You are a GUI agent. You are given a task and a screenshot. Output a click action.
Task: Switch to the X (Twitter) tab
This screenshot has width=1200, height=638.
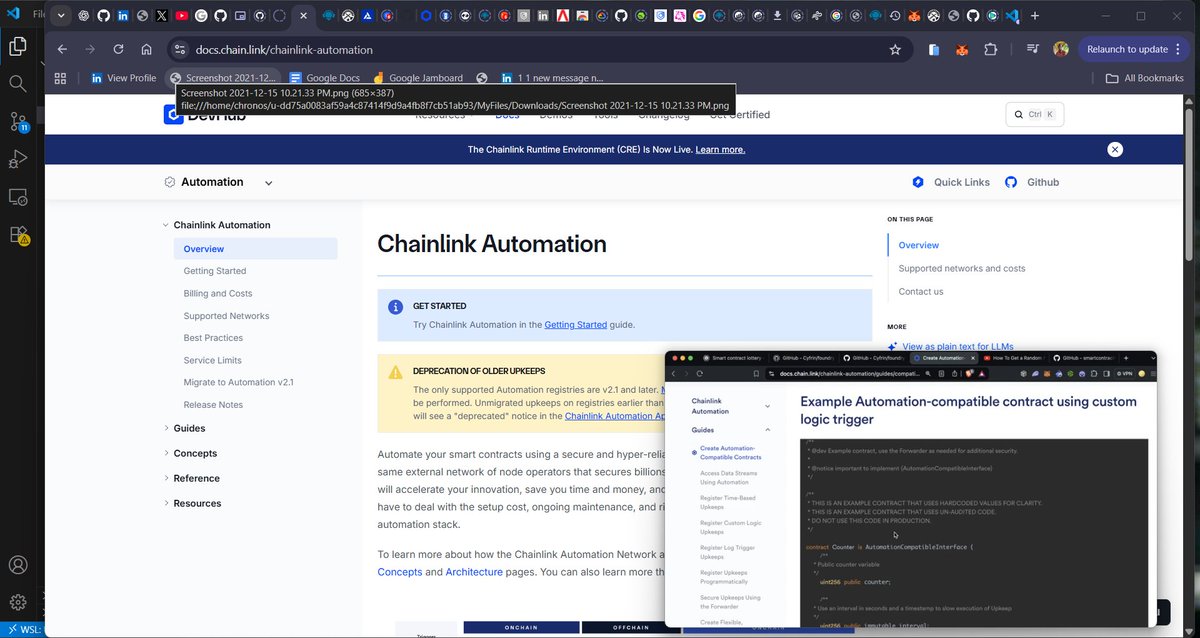click(x=161, y=16)
